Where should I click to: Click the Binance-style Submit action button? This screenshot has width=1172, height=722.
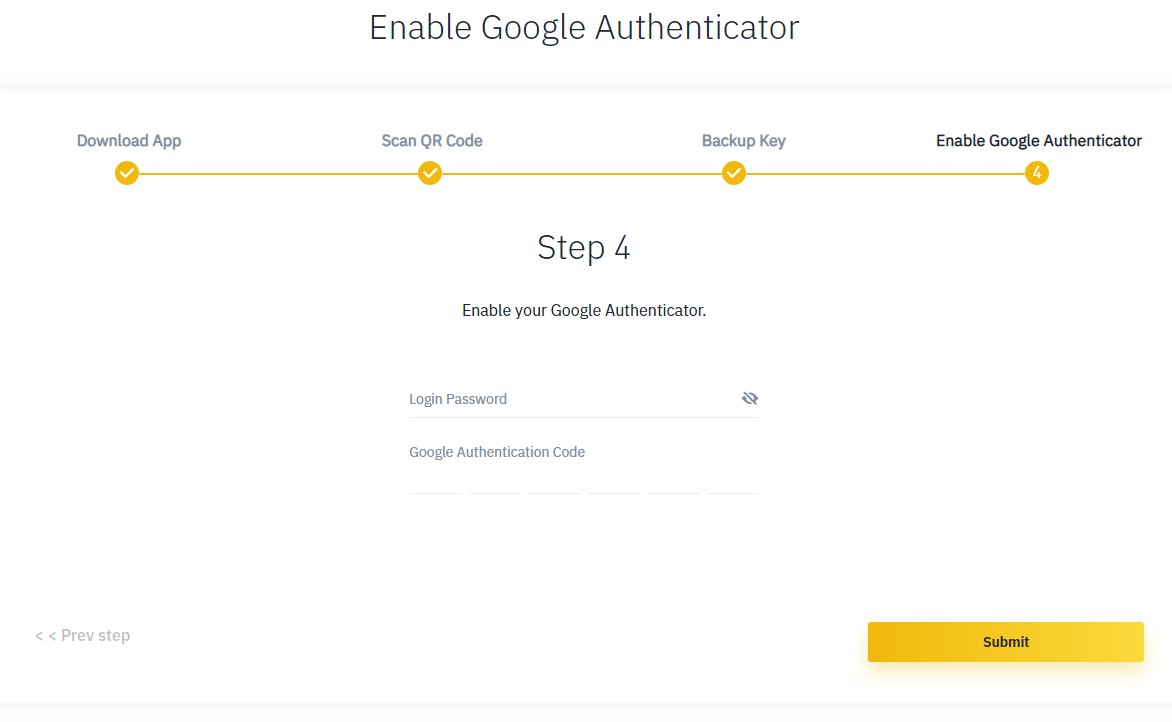[x=1005, y=641]
